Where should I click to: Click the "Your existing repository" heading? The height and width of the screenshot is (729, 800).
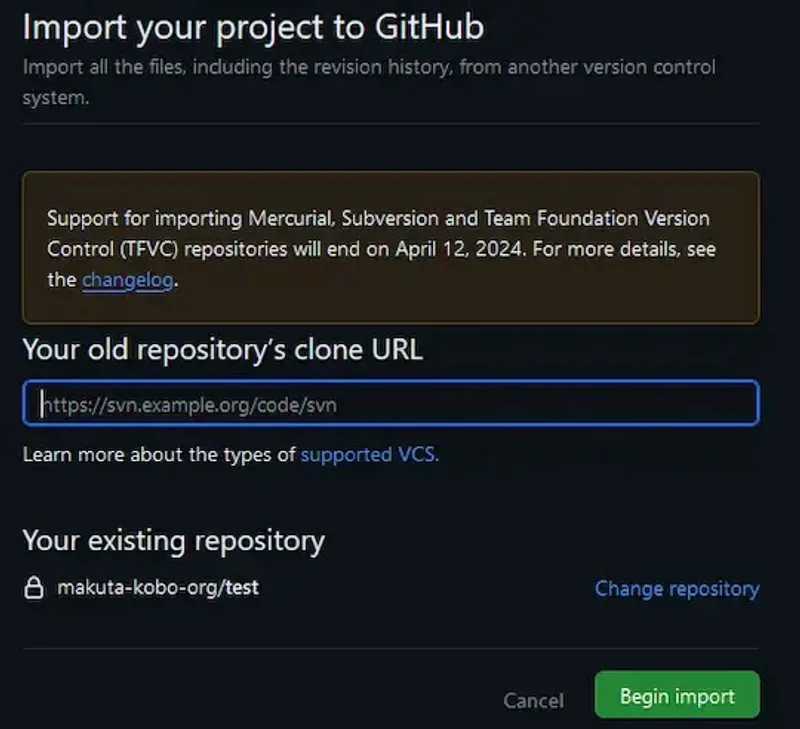point(173,541)
